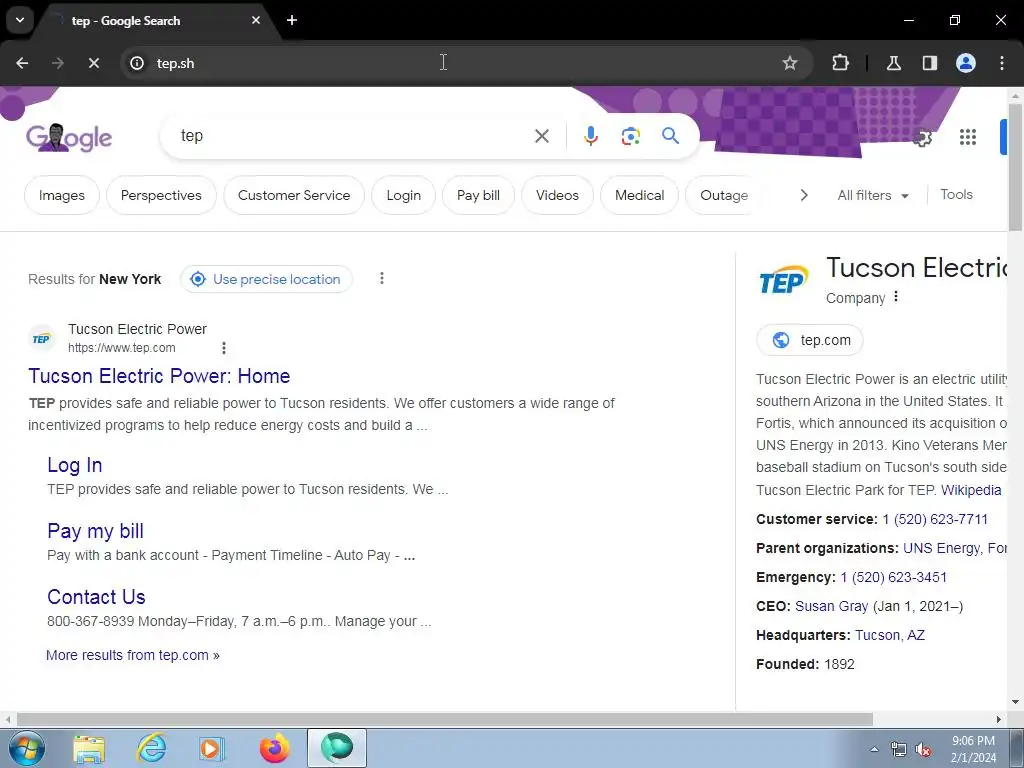Screen dimensions: 1024x768
Task: Select the Login filter chip
Action: pyautogui.click(x=404, y=195)
